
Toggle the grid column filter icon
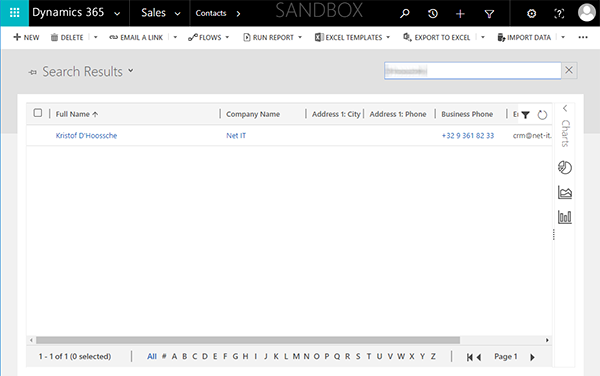[525, 115]
